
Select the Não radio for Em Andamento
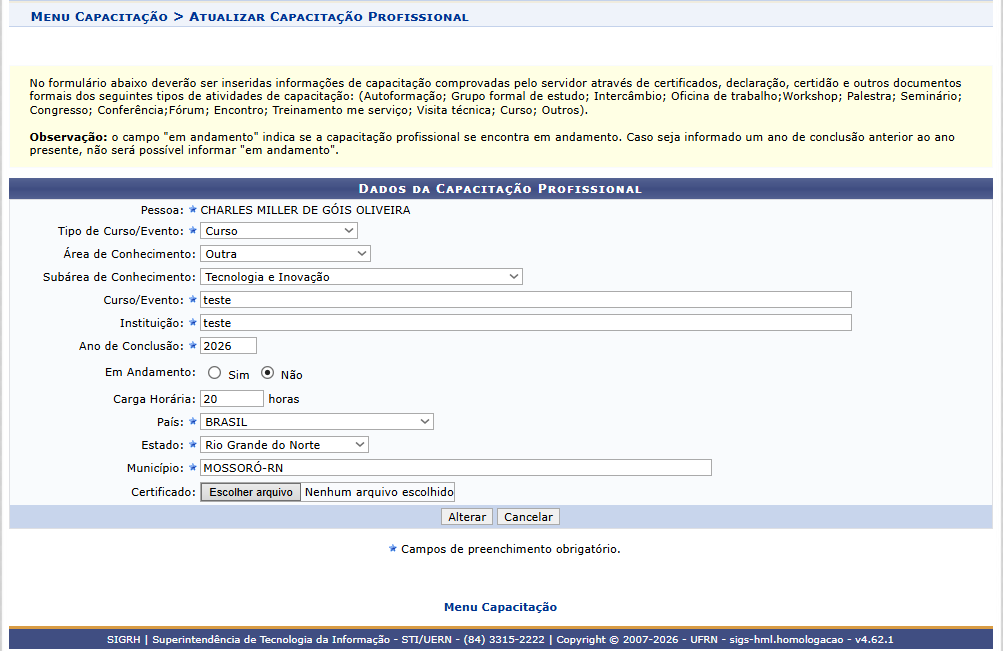point(267,373)
